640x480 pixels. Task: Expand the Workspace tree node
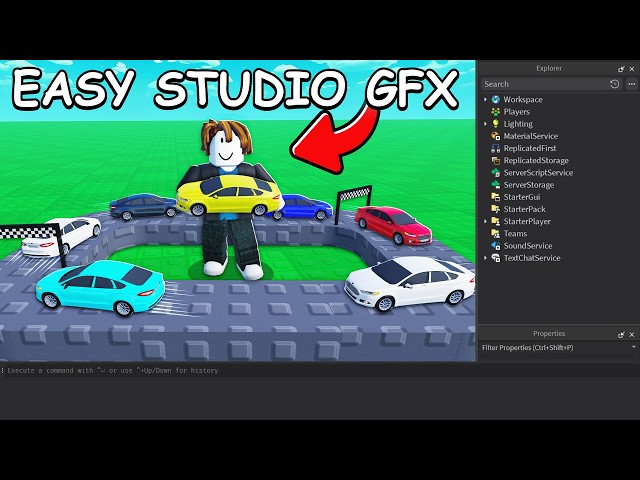(485, 100)
